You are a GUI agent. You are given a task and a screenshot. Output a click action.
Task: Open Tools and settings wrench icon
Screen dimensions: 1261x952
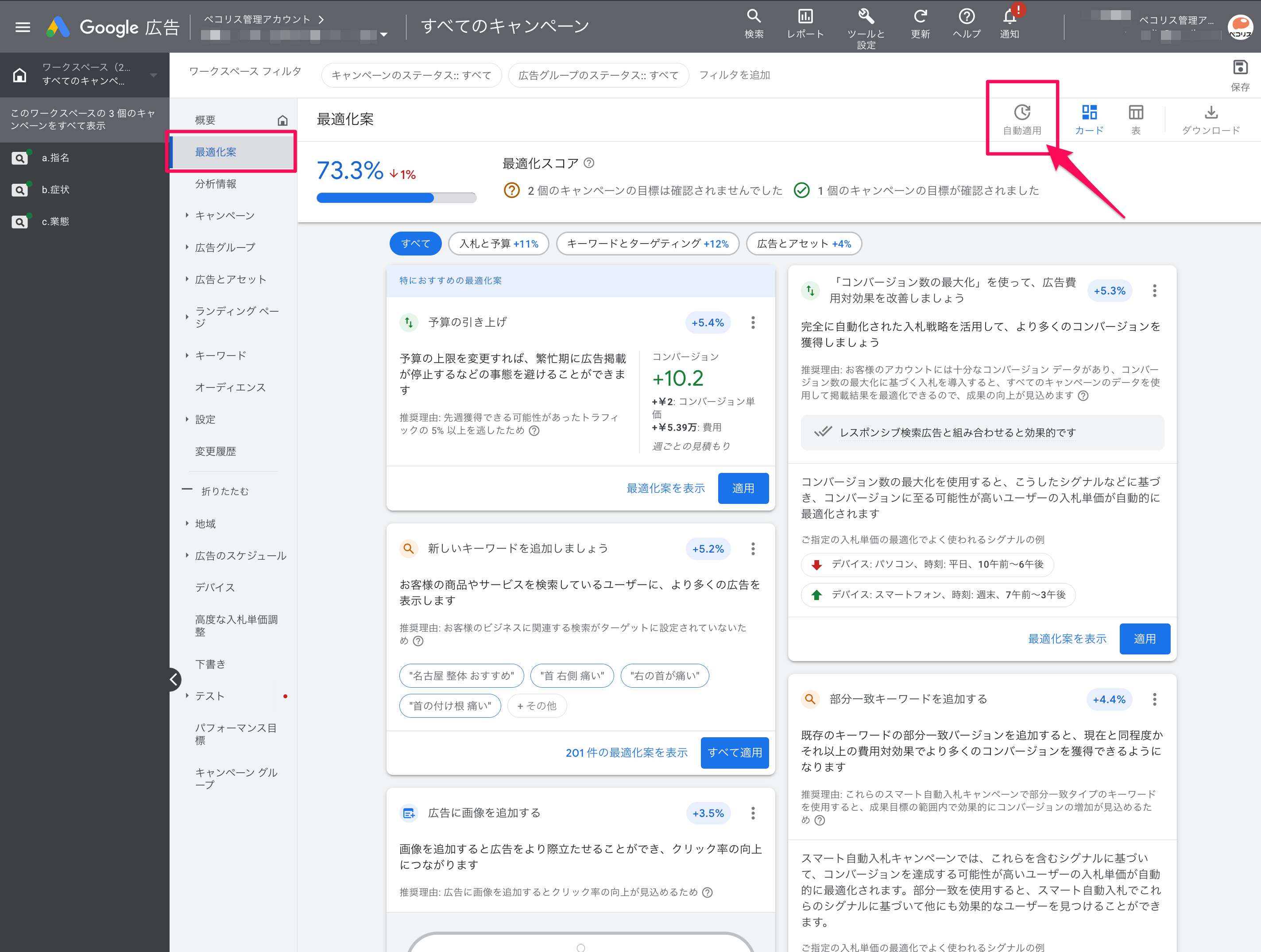click(865, 16)
